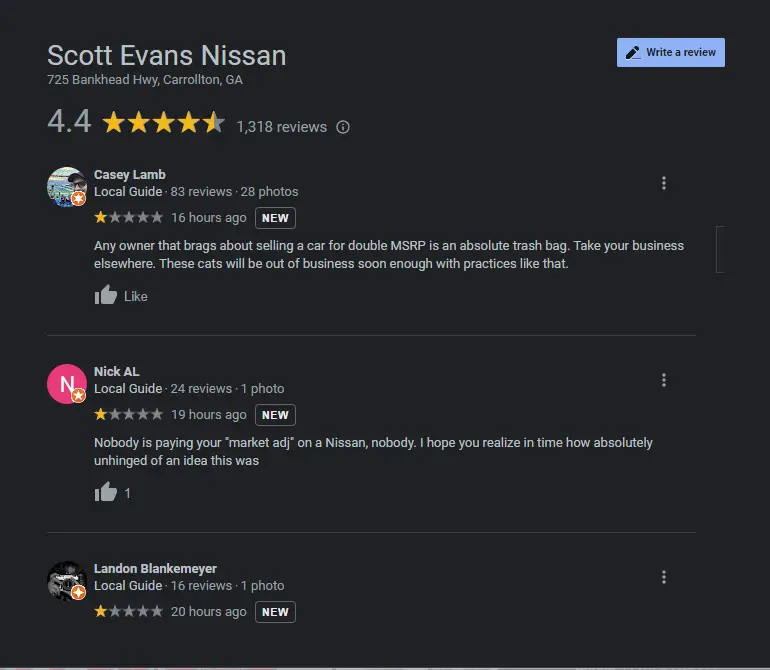This screenshot has height=670, width=770.
Task: Click the Scott Evans Nissan title
Action: [x=167, y=55]
